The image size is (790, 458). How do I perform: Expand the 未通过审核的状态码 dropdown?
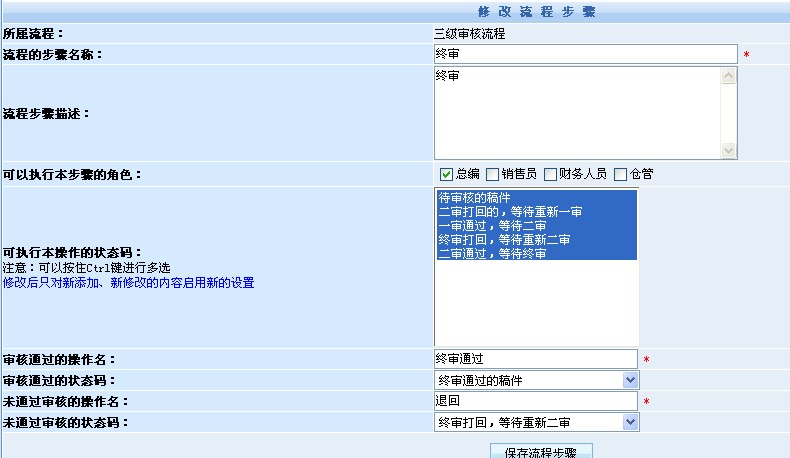point(629,422)
